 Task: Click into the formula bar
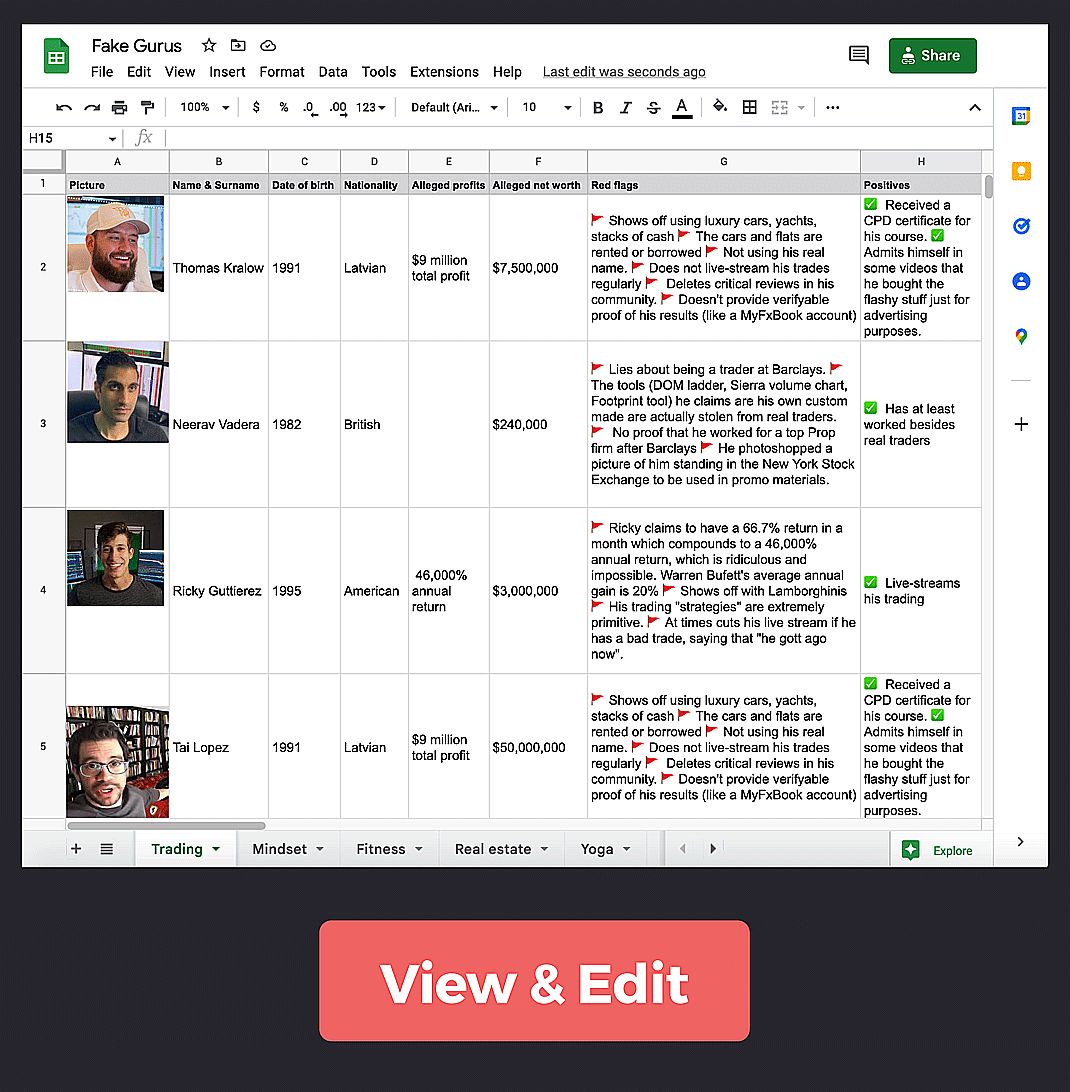coord(578,138)
